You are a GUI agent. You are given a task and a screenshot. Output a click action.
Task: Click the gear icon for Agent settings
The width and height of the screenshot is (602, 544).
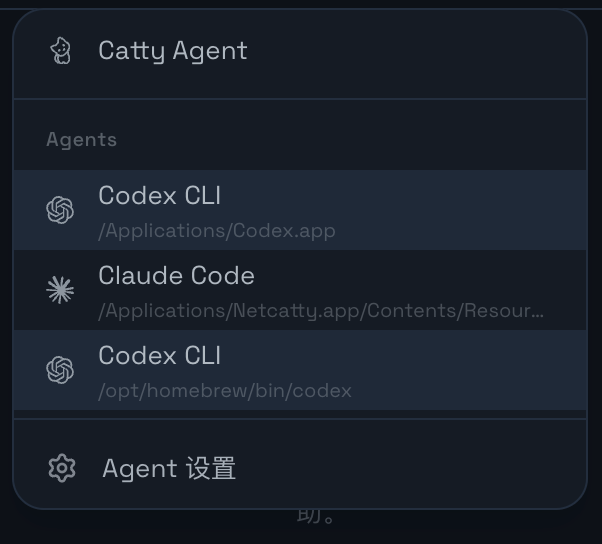[62, 468]
